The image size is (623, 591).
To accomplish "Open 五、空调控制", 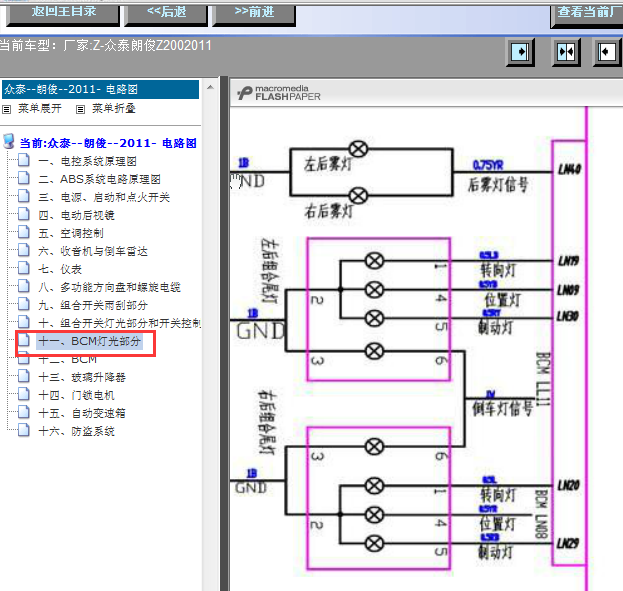I will click(x=71, y=233).
